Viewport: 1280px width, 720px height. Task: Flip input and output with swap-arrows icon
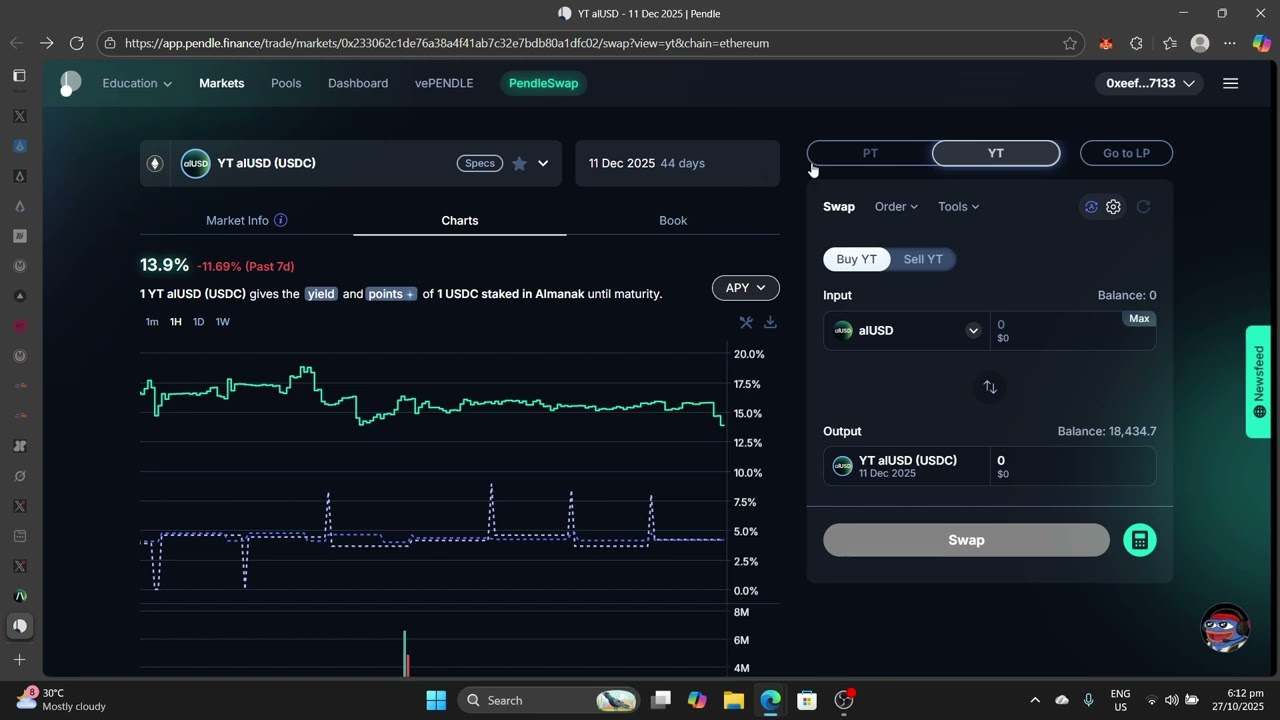990,387
